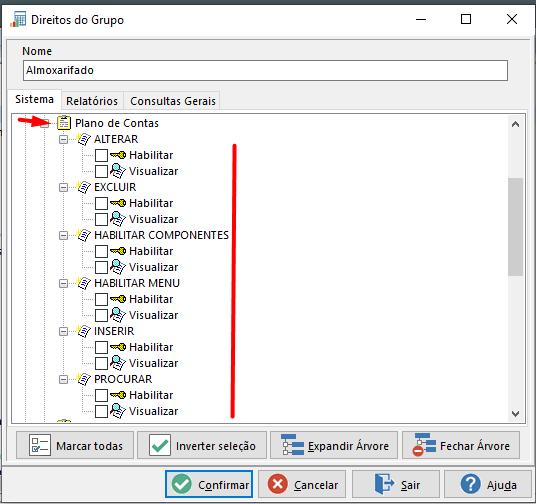Click the magnifier icon under INSERIR
The width and height of the screenshot is (536, 504).
click(x=118, y=363)
